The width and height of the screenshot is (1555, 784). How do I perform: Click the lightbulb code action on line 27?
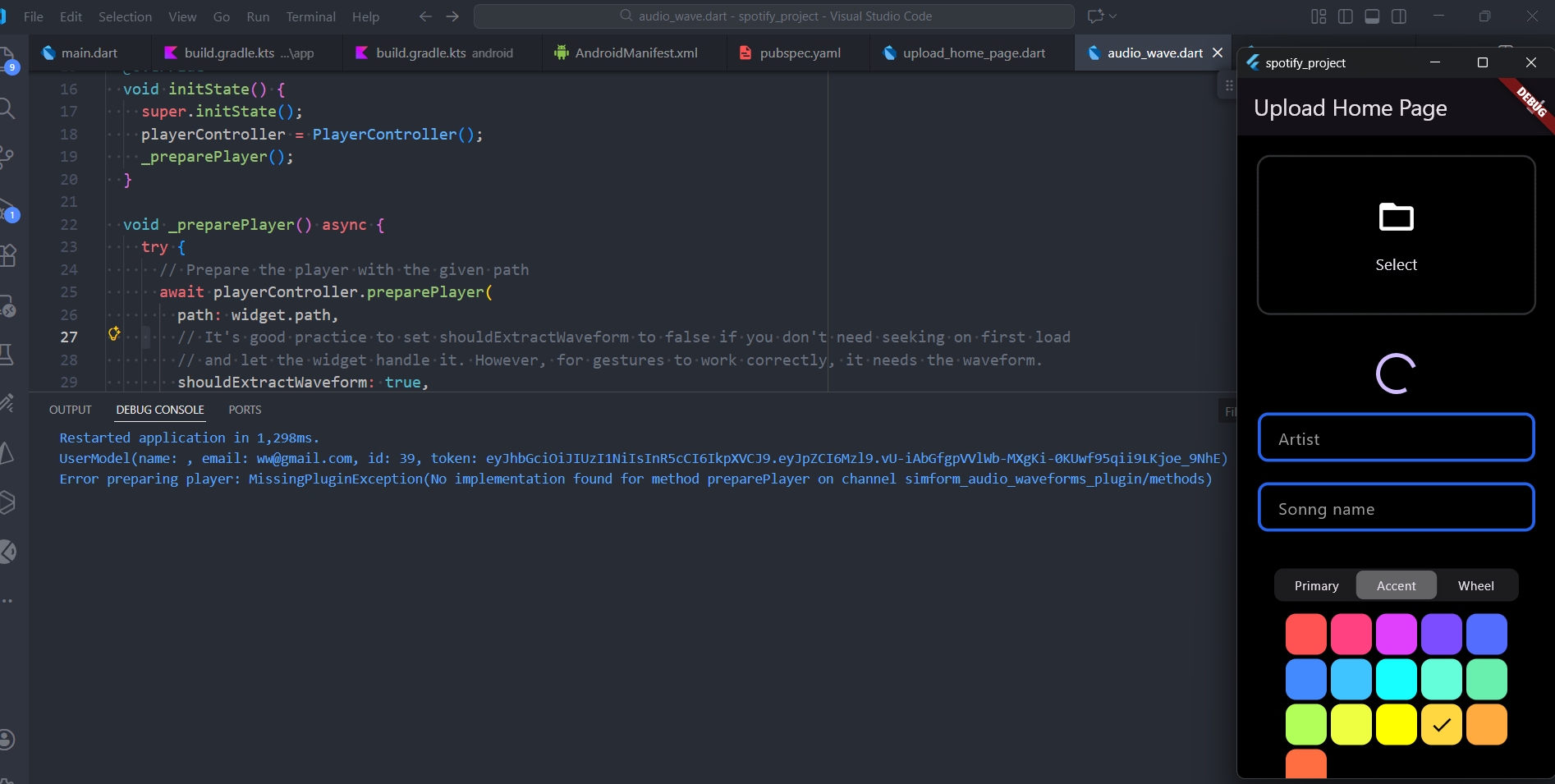tap(114, 333)
